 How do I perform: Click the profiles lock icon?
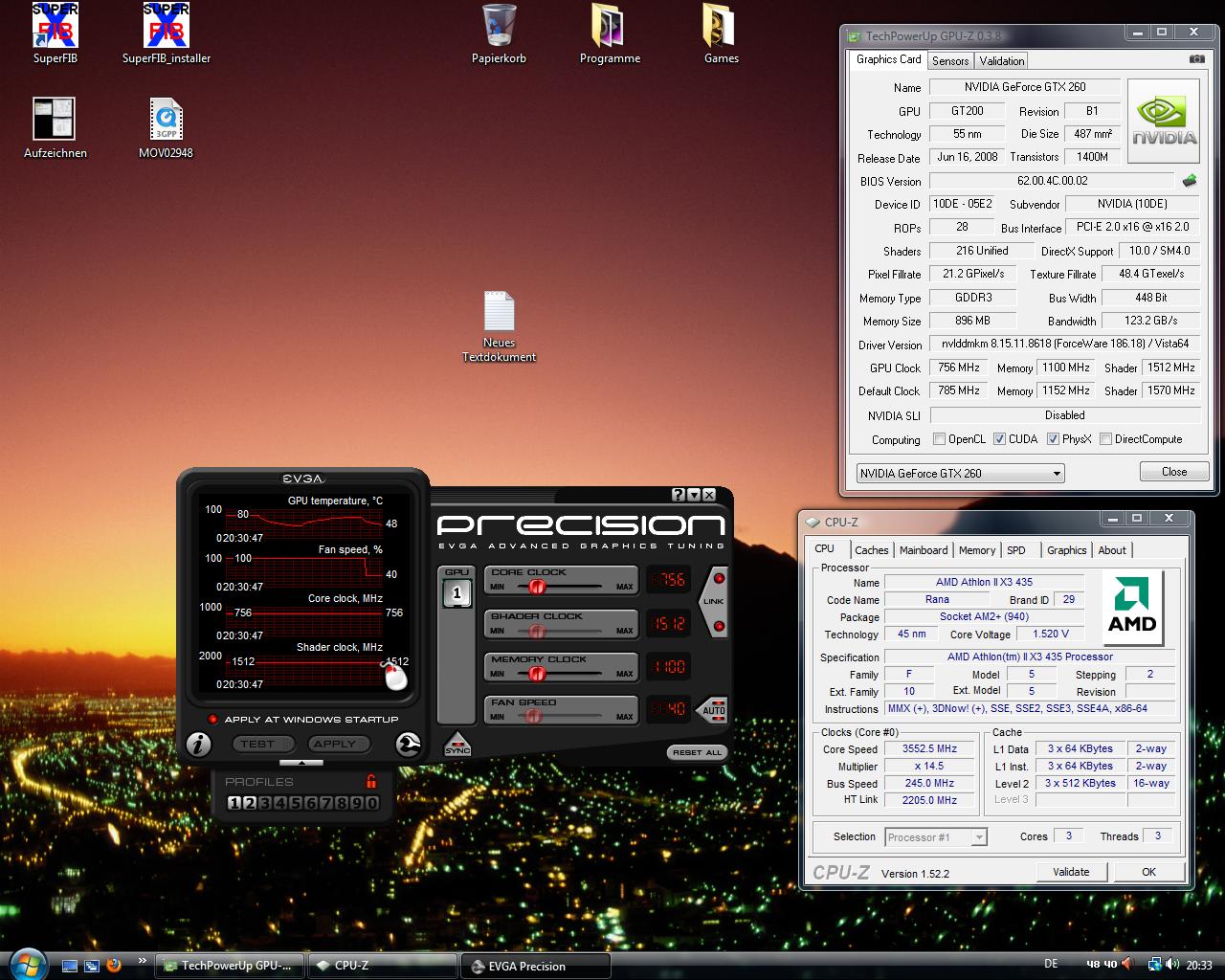click(x=371, y=782)
